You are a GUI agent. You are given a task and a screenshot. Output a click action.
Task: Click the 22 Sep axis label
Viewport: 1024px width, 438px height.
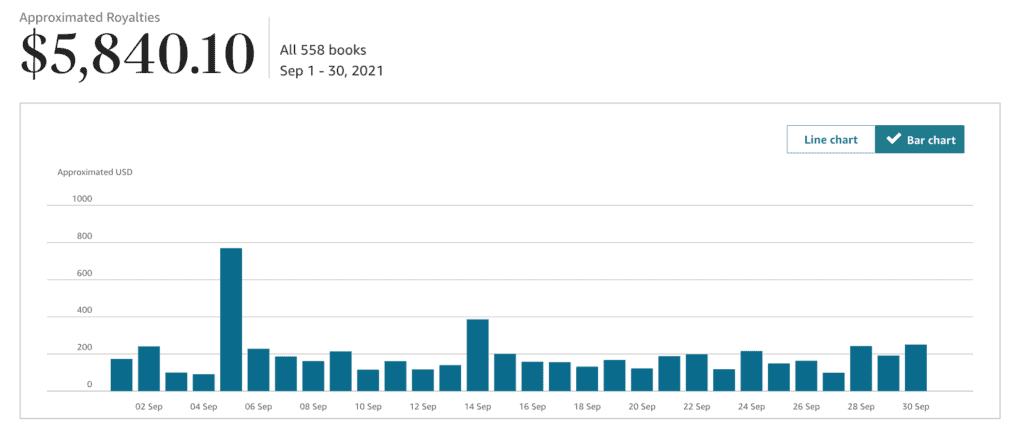click(697, 407)
